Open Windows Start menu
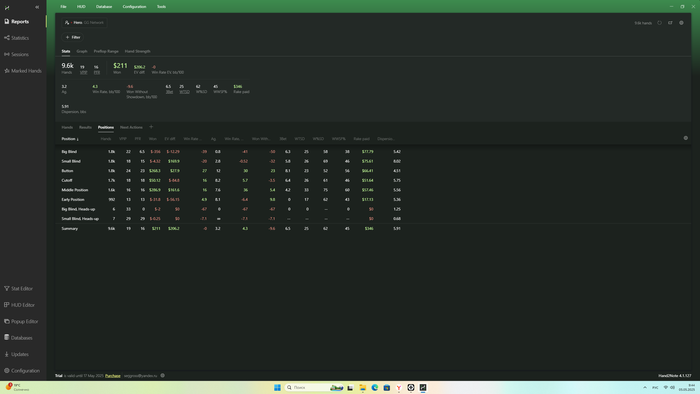The width and height of the screenshot is (700, 394). pos(277,387)
